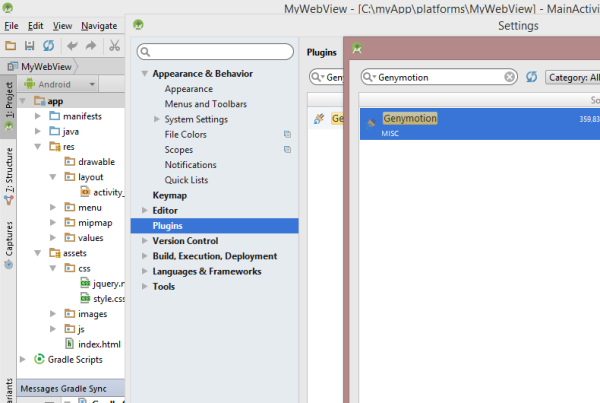600x403 pixels.
Task: Switch to the Structure side tab
Action: pos(9,170)
